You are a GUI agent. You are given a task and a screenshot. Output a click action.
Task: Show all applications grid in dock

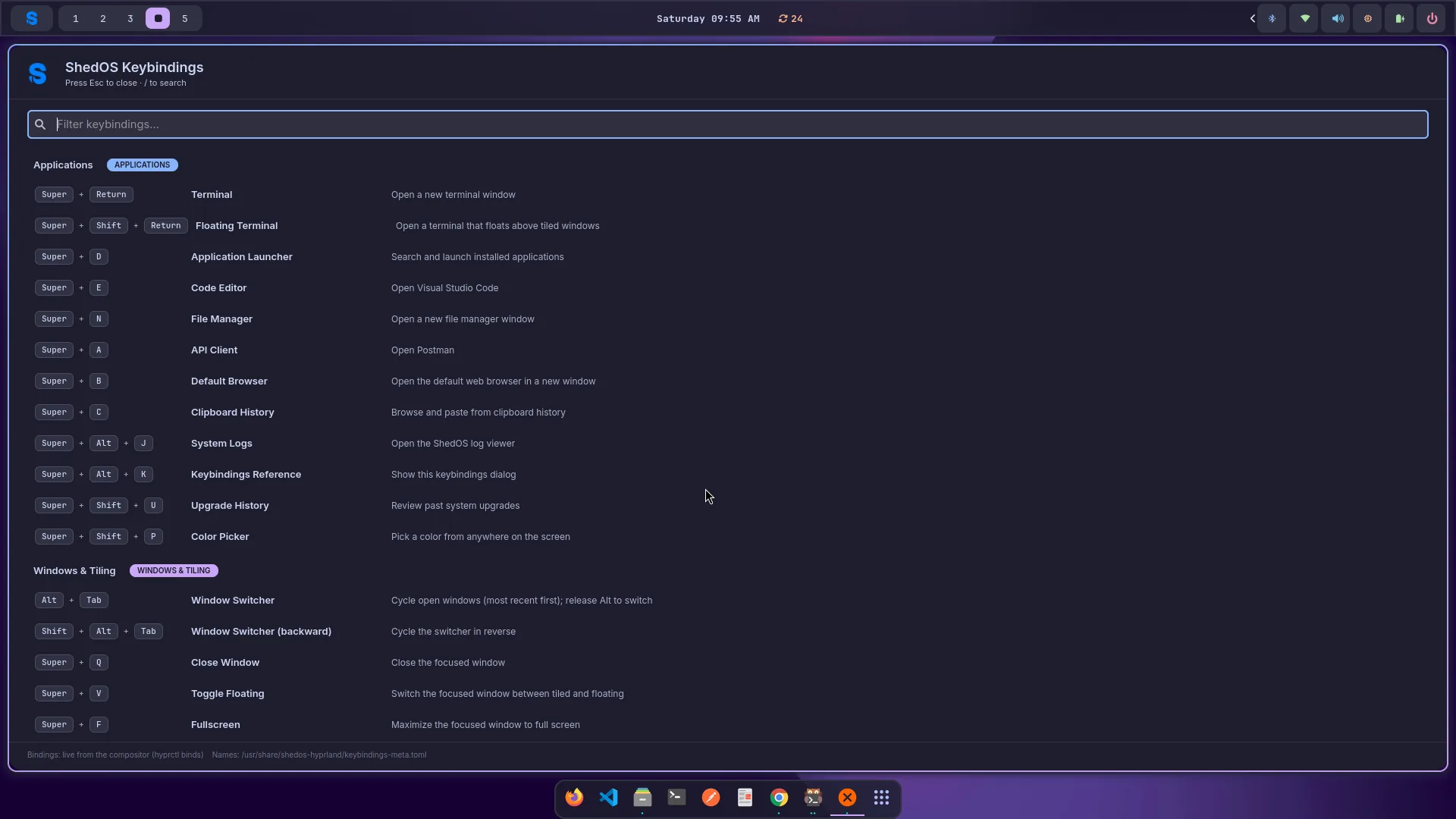tap(881, 797)
